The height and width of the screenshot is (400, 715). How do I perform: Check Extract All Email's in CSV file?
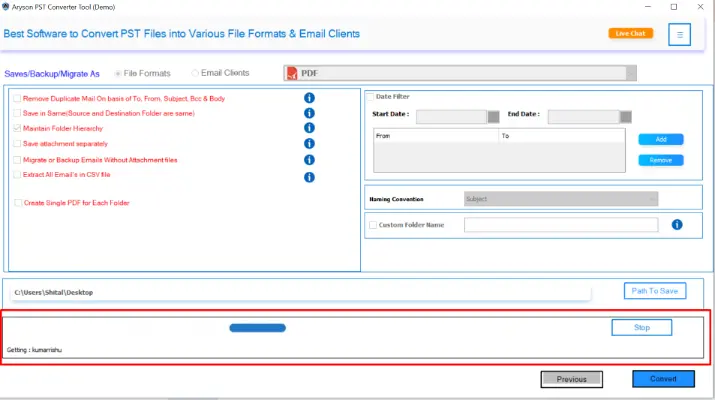tap(17, 175)
